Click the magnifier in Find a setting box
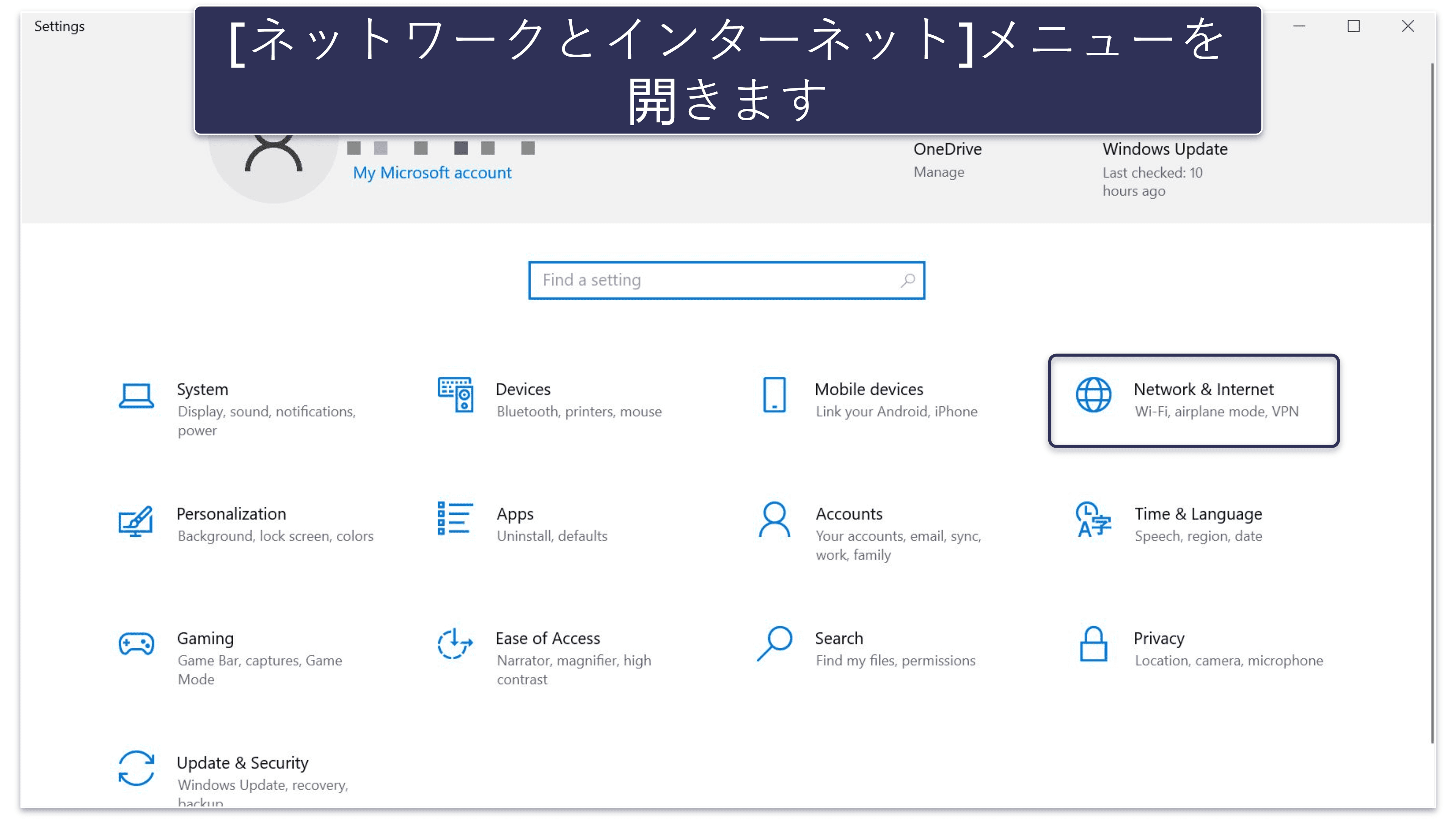Screen dimensions: 1456x819 coord(908,280)
